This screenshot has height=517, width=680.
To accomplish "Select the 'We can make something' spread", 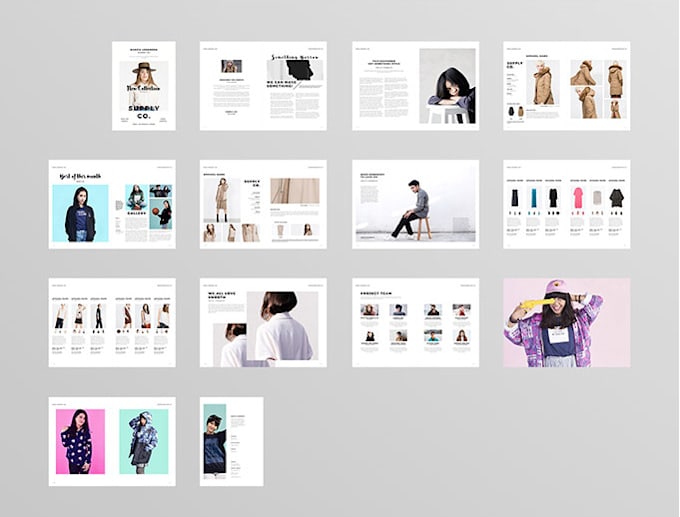I will [x=263, y=86].
